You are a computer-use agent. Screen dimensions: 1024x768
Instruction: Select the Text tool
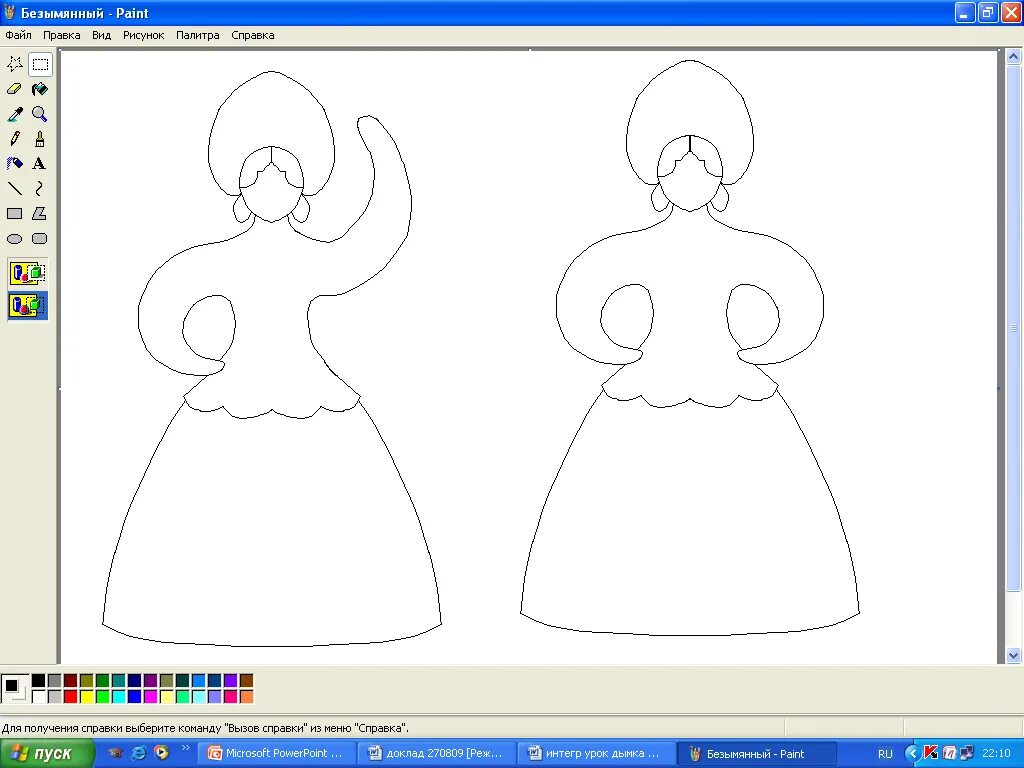[40, 163]
